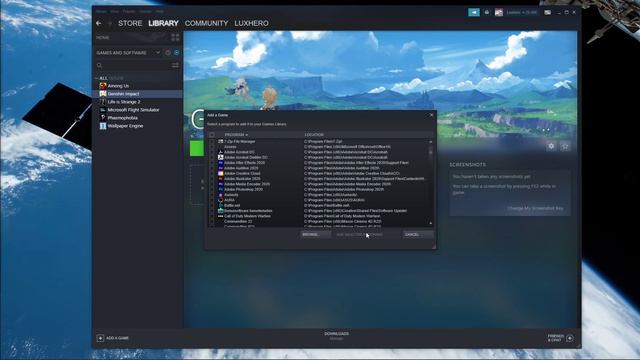640x360 pixels.
Task: Sort by the Program column header
Action: (236, 135)
